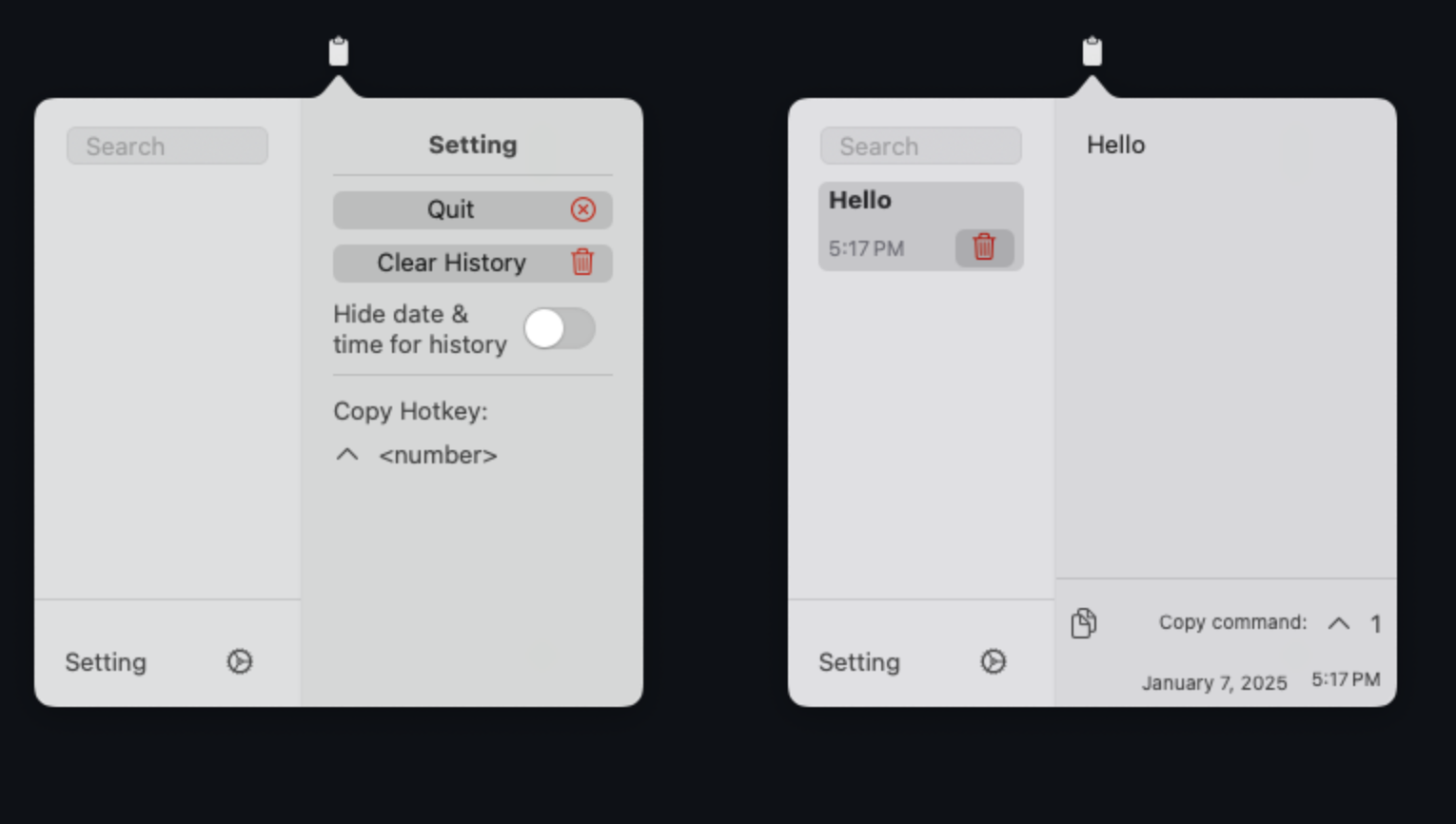Focus the Search field in the empty-history popover
The height and width of the screenshot is (824, 1456).
167,147
